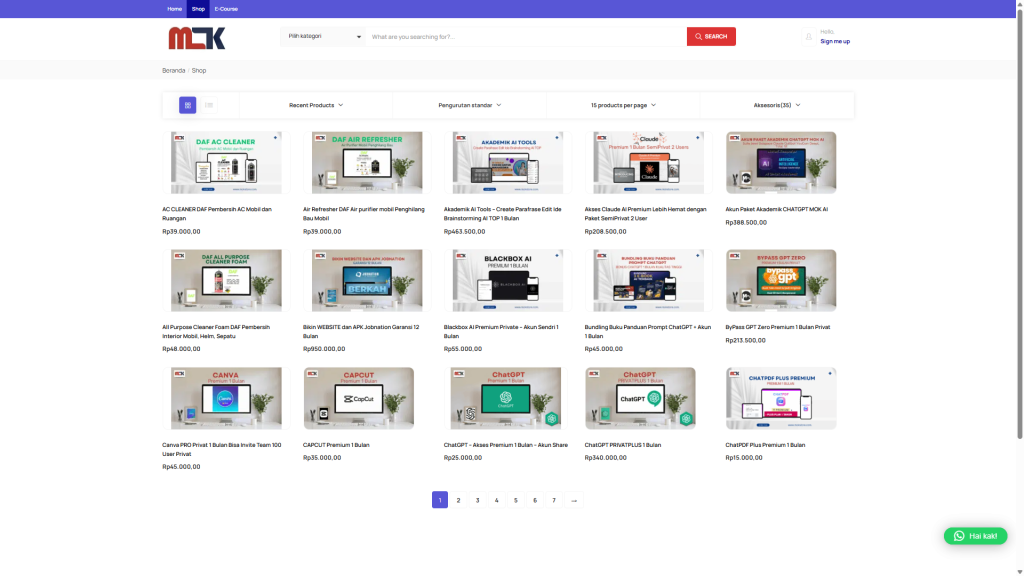Open the Recent Products dropdown

(316, 105)
